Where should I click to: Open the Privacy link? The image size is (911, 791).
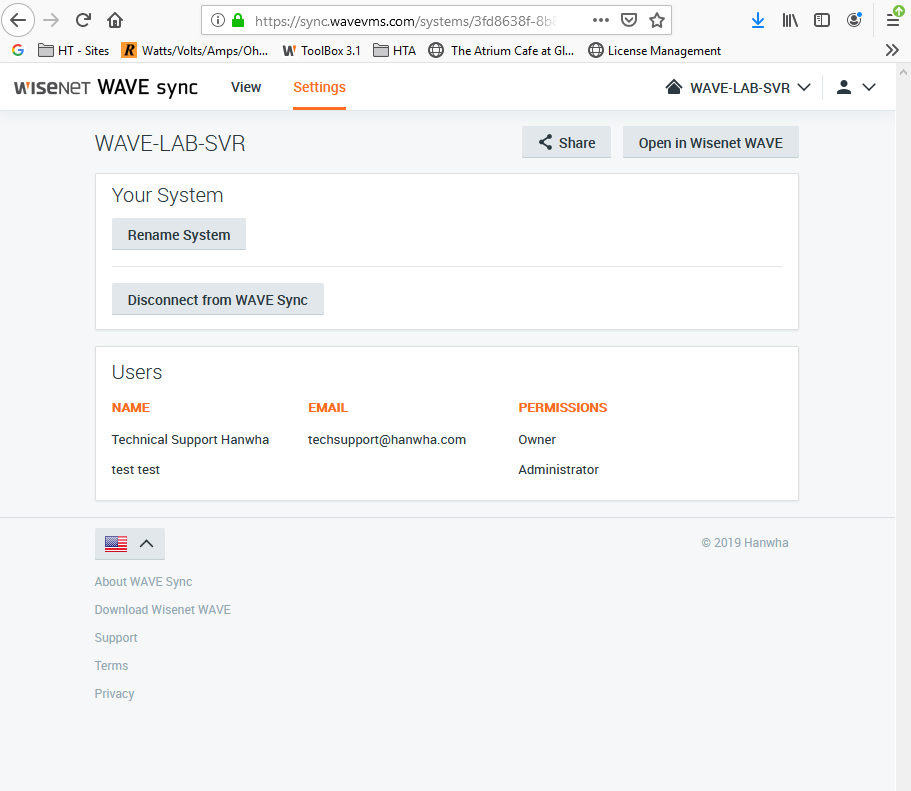coord(114,693)
